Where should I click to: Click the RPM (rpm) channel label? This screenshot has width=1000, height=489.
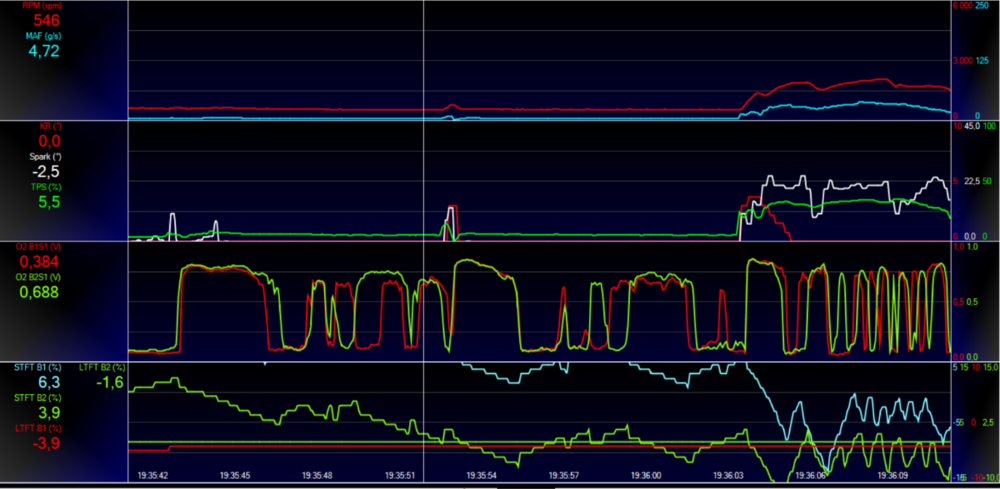pos(43,6)
